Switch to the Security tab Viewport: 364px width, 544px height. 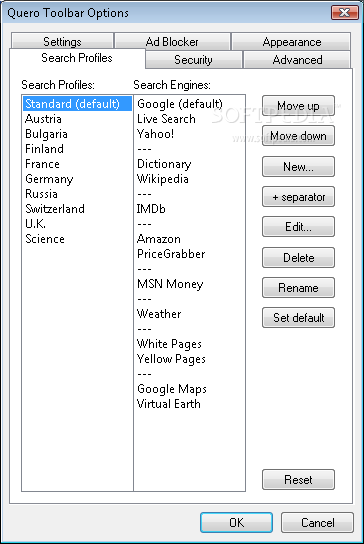click(x=193, y=60)
